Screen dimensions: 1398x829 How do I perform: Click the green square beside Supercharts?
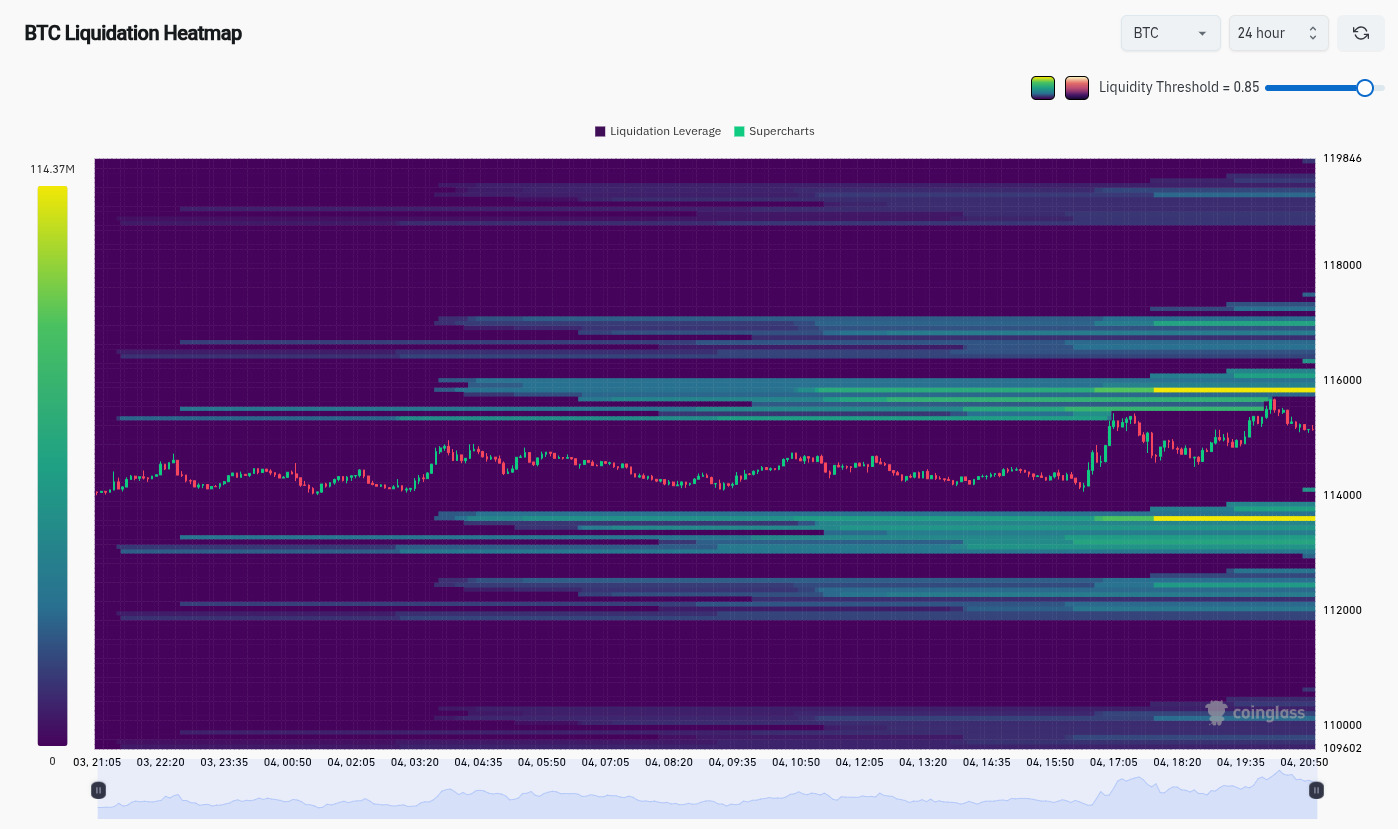coord(737,131)
